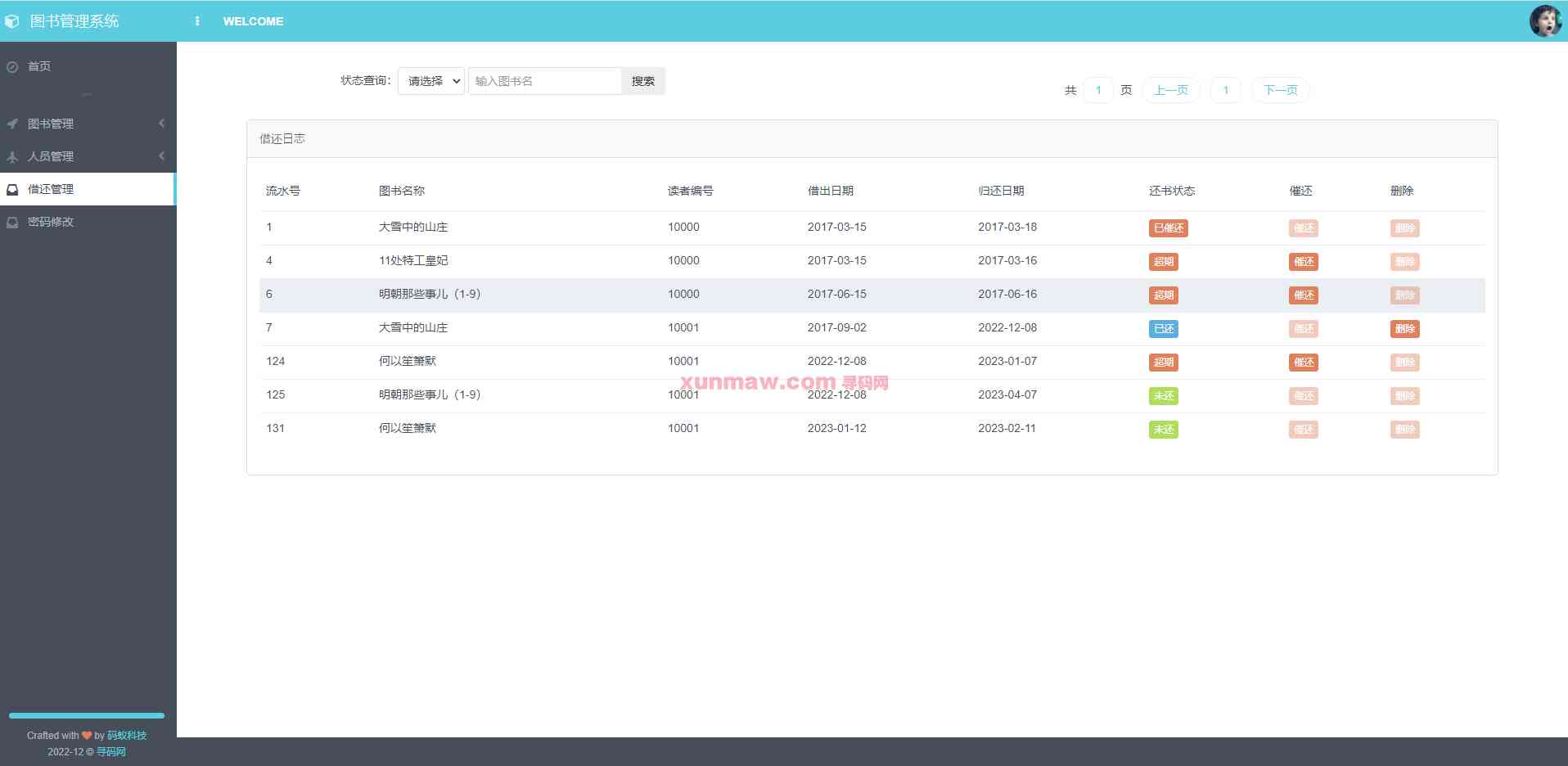Click 催还 button for row 131
This screenshot has width=1568, height=766.
pyautogui.click(x=1304, y=430)
